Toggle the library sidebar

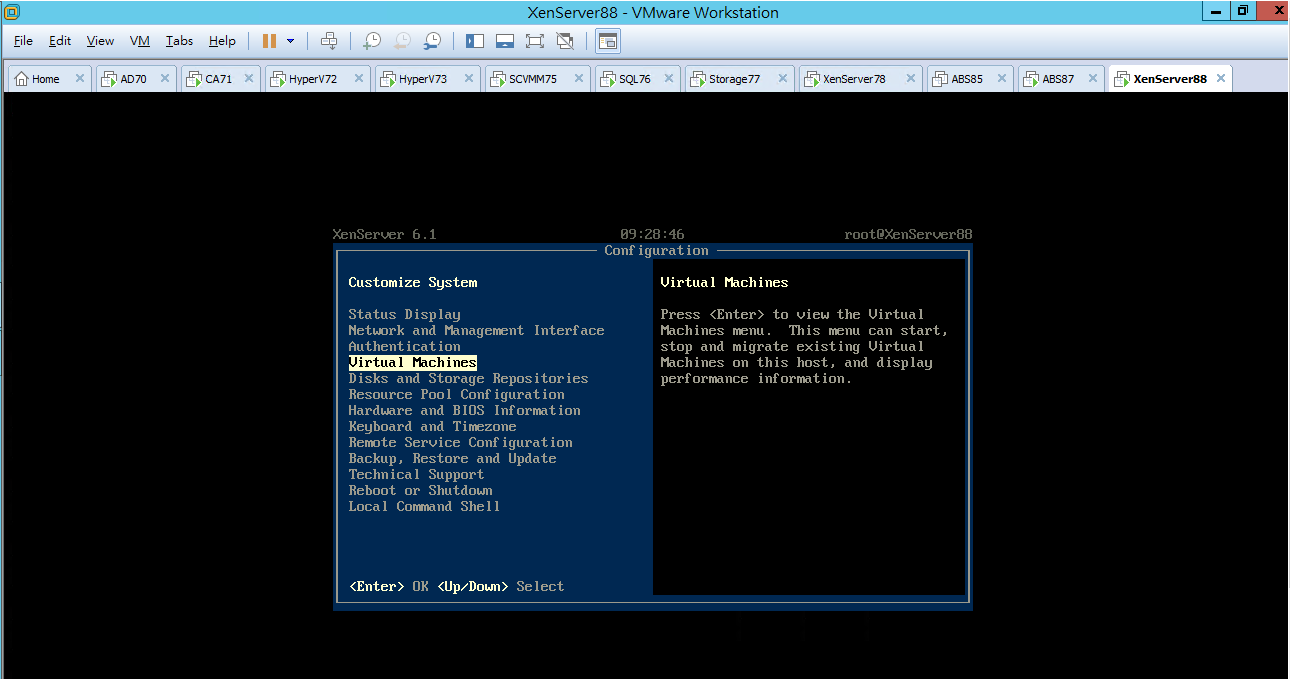(475, 41)
